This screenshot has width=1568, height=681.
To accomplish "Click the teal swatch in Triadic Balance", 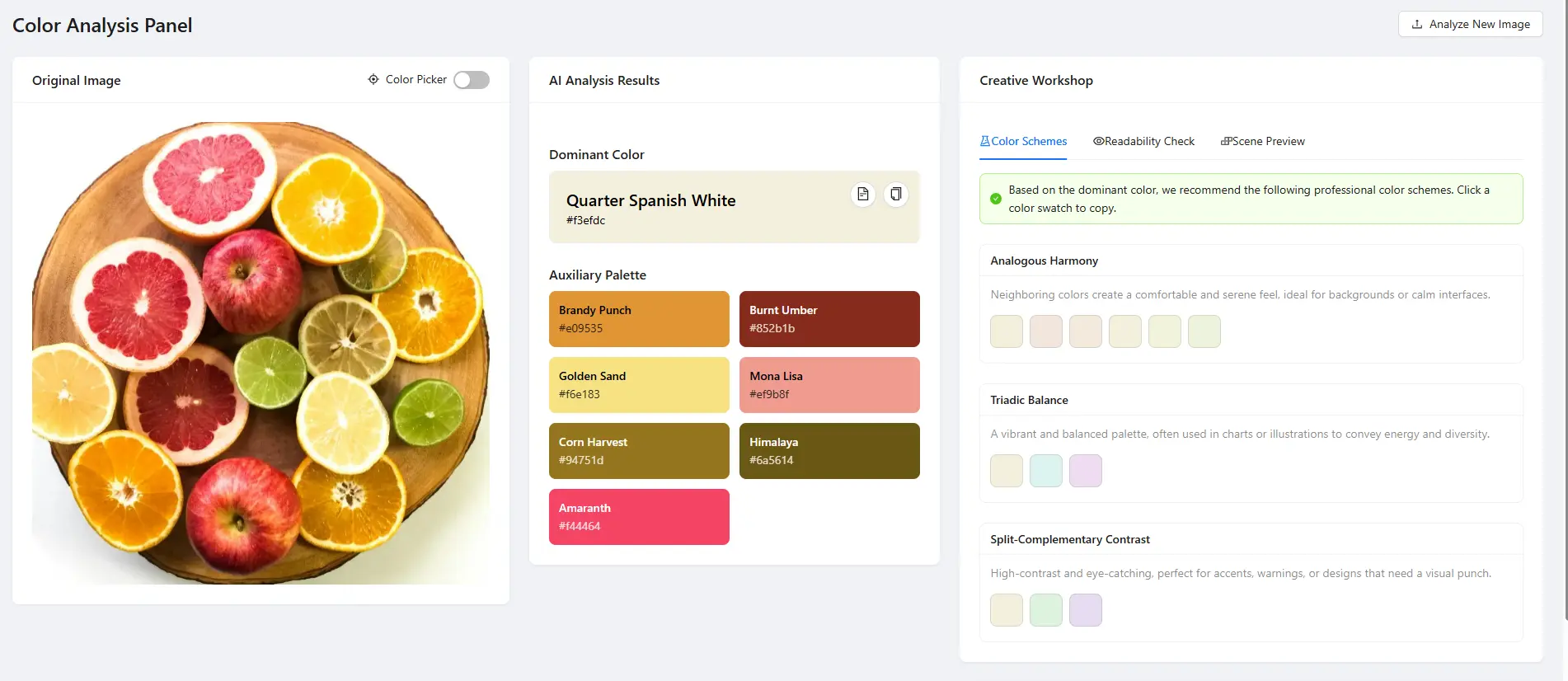I will click(x=1045, y=470).
